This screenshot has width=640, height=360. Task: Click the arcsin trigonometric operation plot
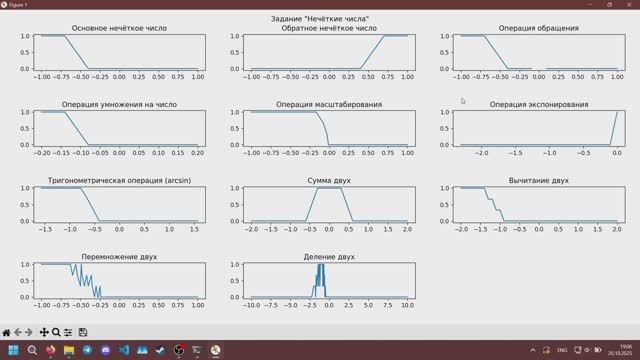[120, 205]
